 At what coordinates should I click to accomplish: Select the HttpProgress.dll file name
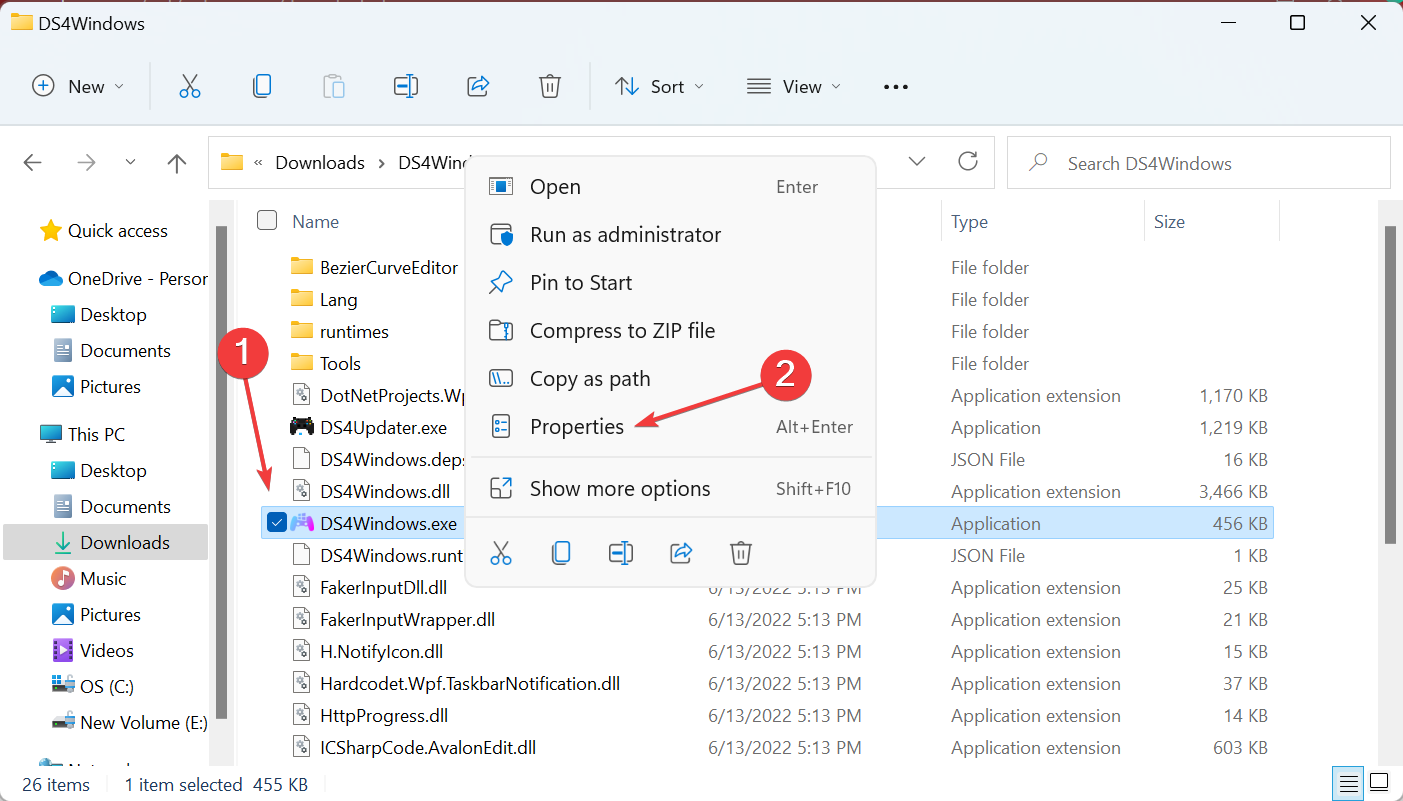(x=384, y=716)
